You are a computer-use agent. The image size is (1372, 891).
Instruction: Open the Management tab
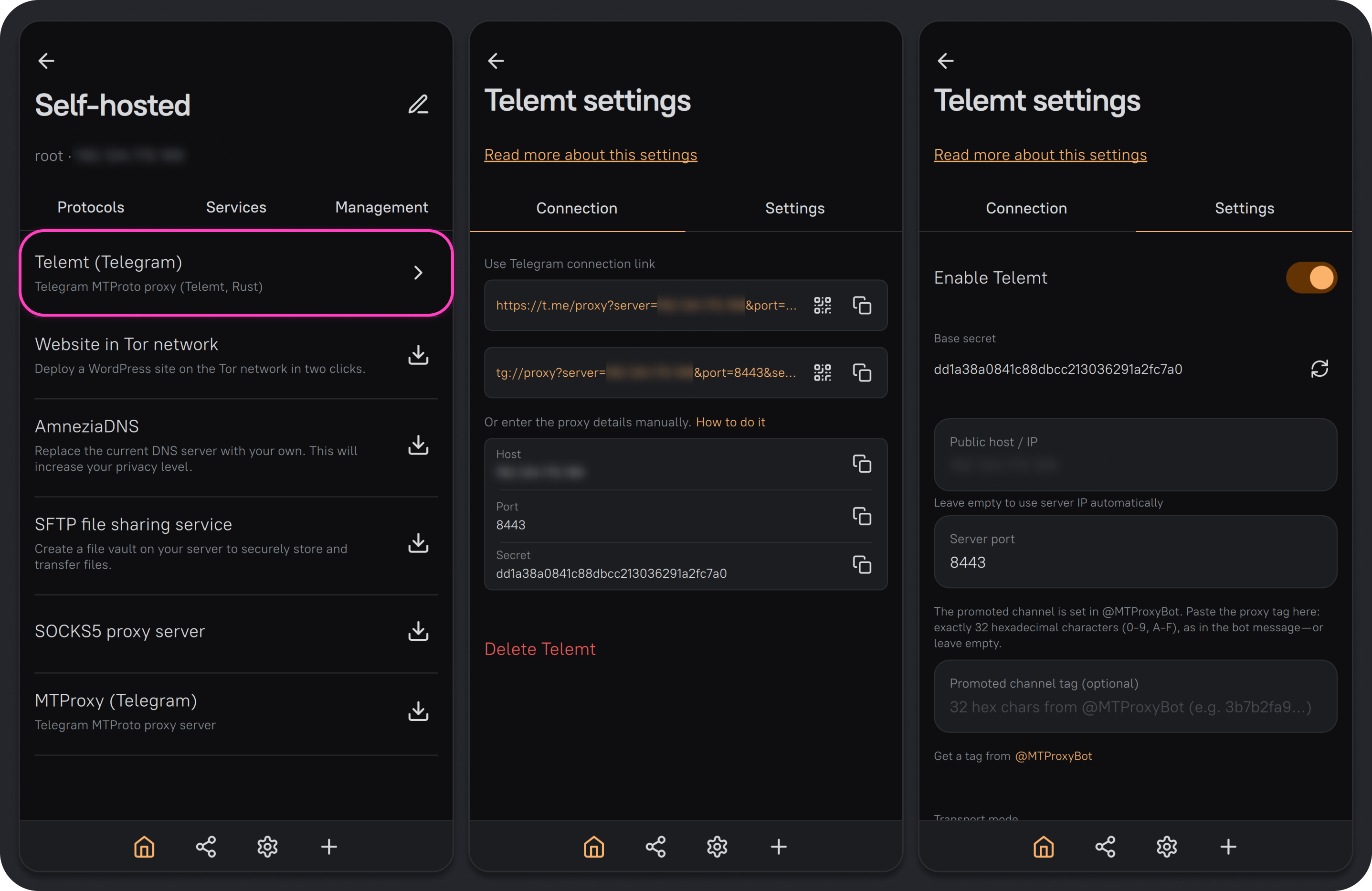pos(381,207)
